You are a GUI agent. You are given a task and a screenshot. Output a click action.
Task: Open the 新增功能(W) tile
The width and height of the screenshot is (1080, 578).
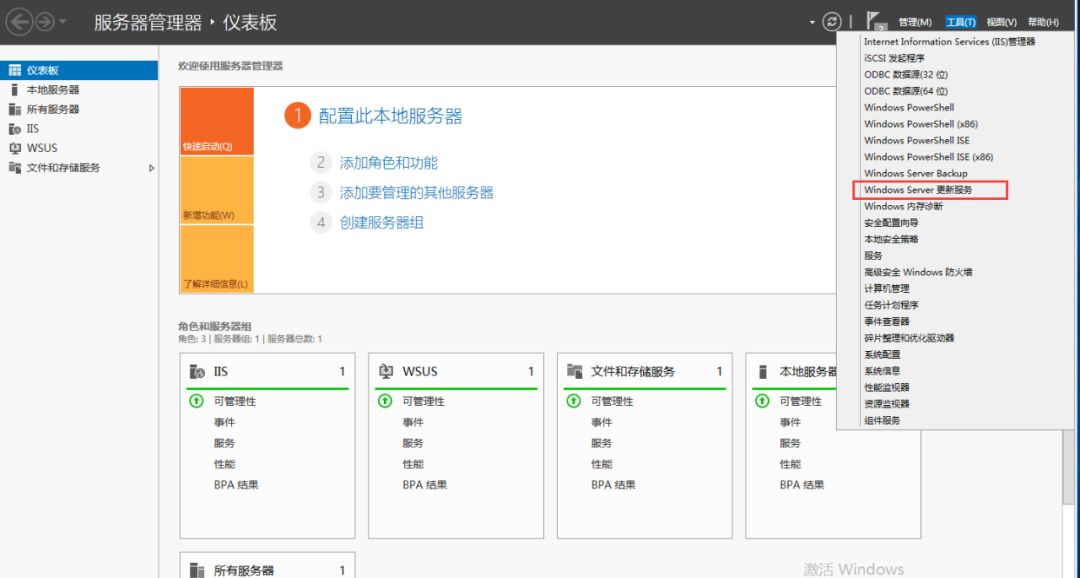216,190
